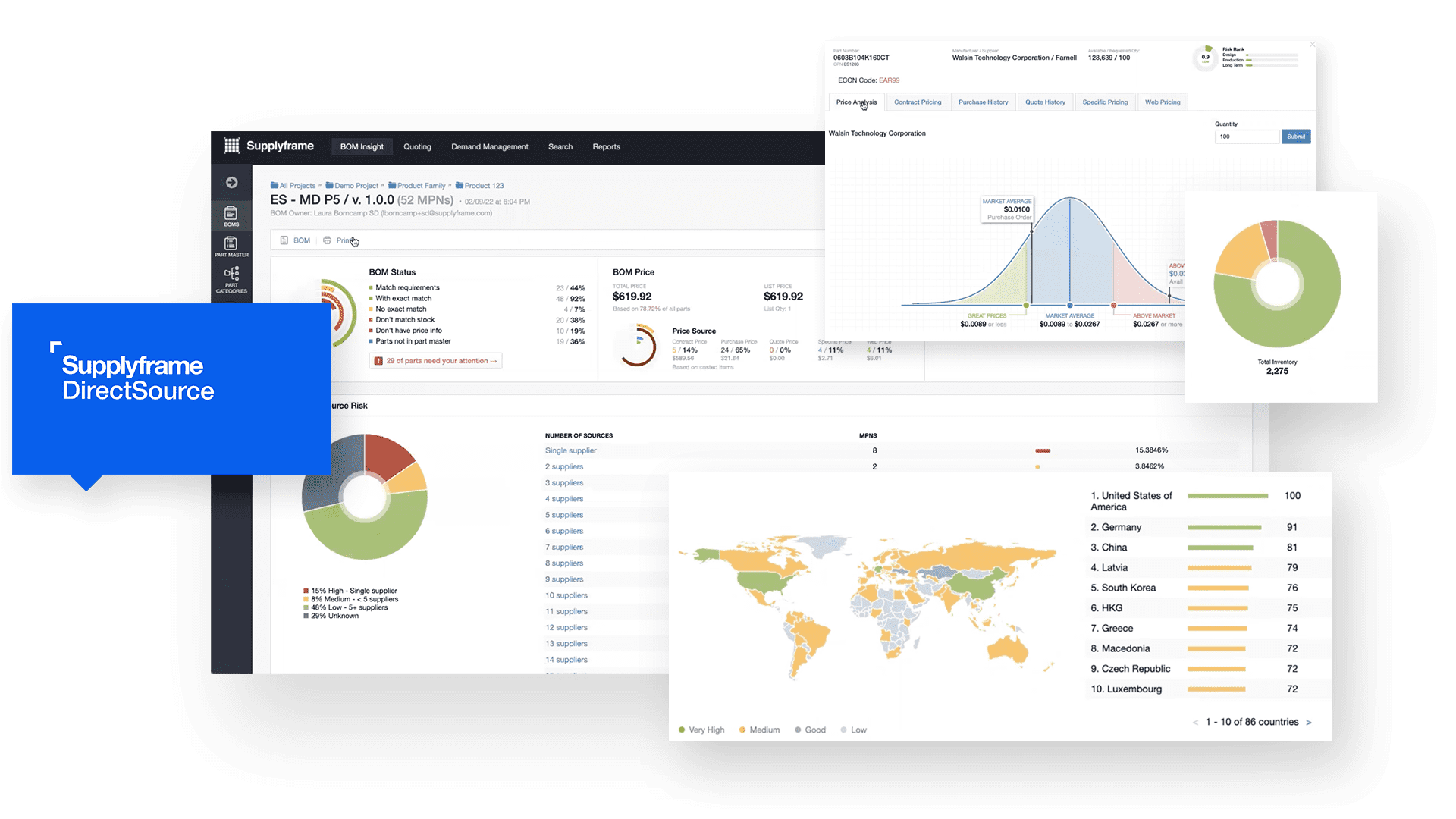Click the Great Prices green marker on curve

1026,306
